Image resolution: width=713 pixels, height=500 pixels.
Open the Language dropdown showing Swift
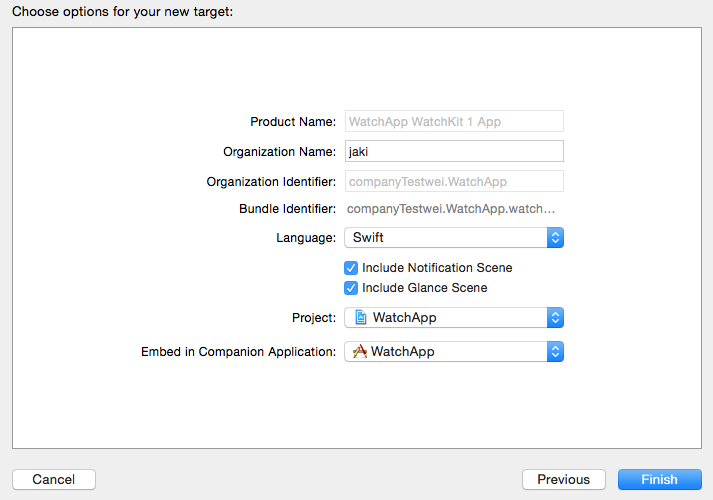coord(447,238)
